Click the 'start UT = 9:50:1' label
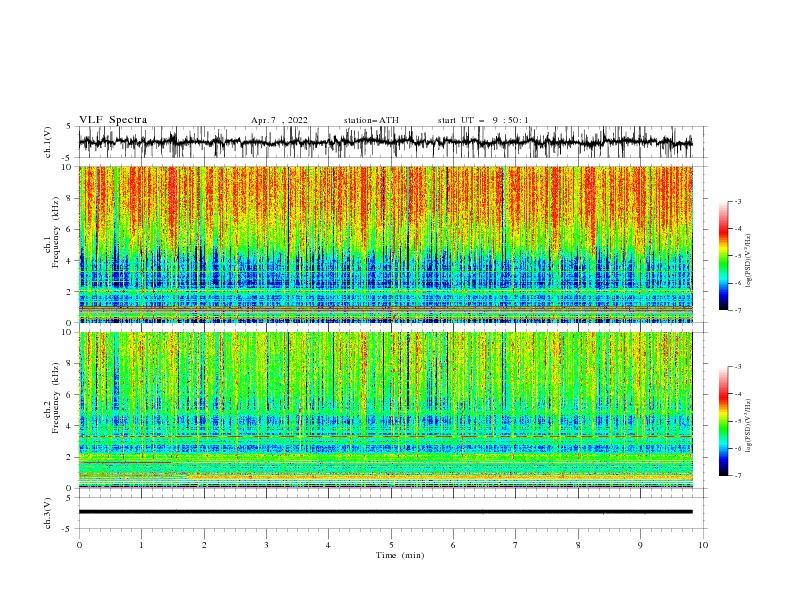Image resolution: width=792 pixels, height=612 pixels. [483, 120]
